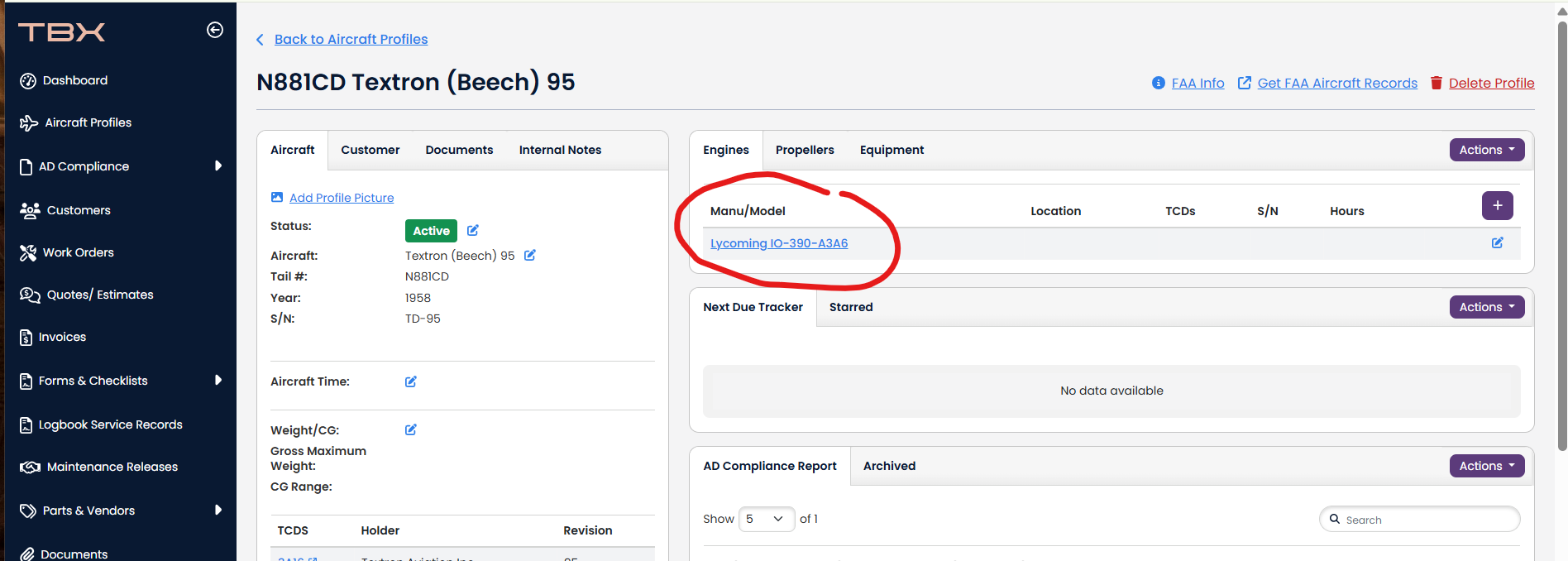Click the red trash icon
Image resolution: width=1568 pixels, height=561 pixels.
tap(1437, 83)
